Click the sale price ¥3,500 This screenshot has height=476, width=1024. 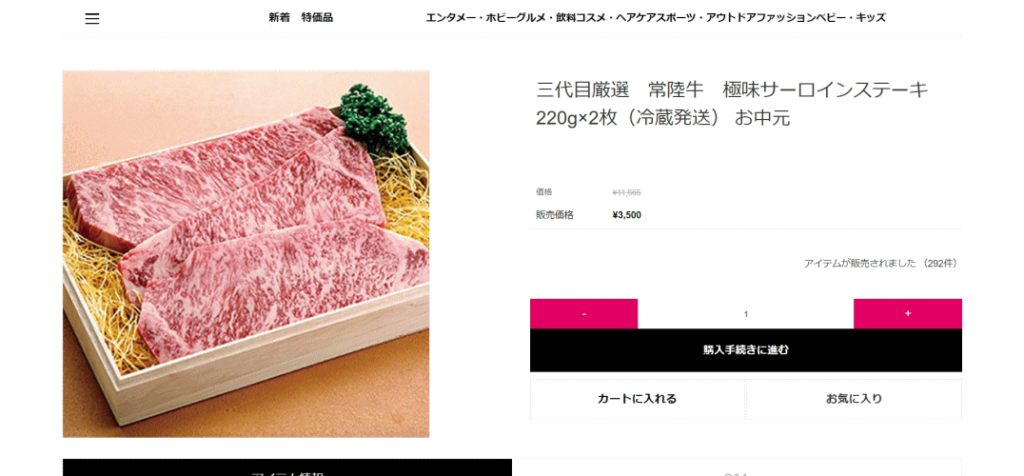[627, 215]
